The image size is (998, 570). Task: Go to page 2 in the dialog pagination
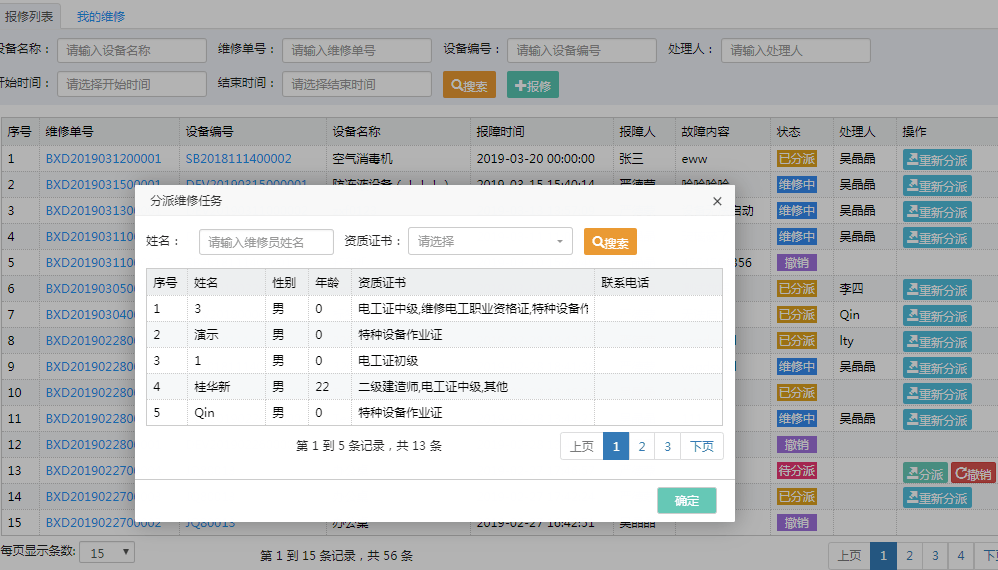pos(642,446)
